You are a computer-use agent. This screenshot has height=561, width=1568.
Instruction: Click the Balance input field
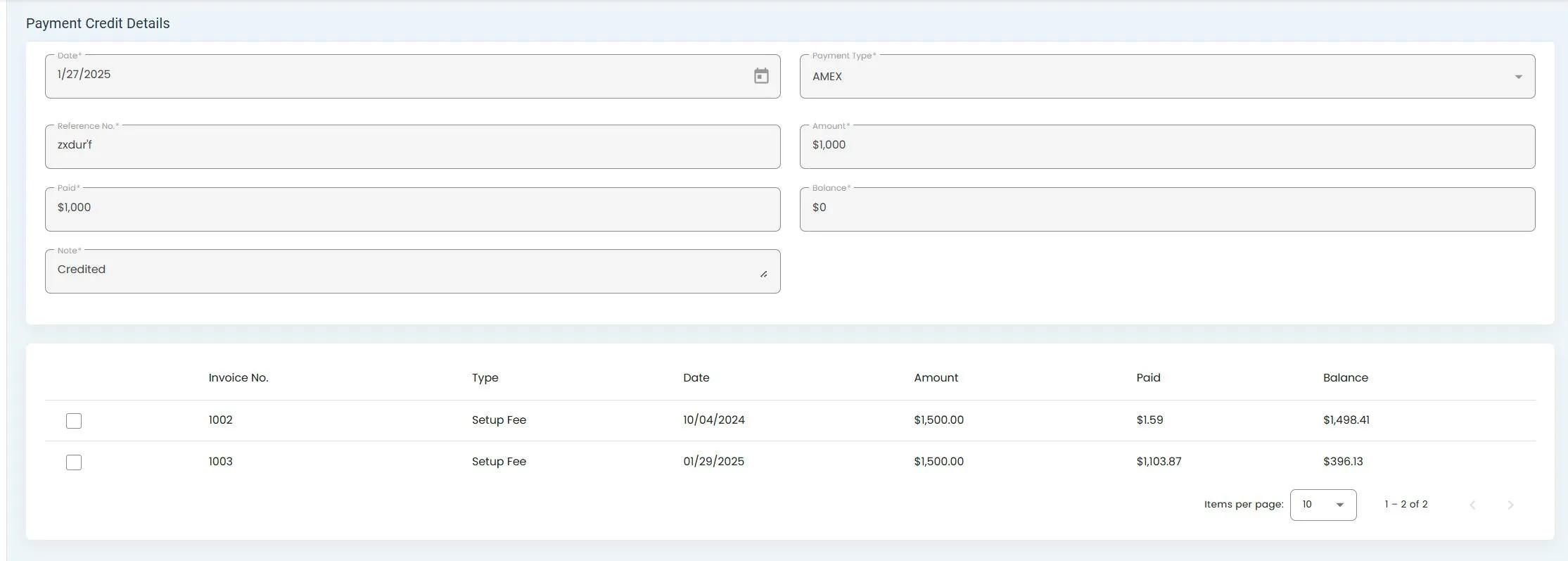click(1166, 209)
